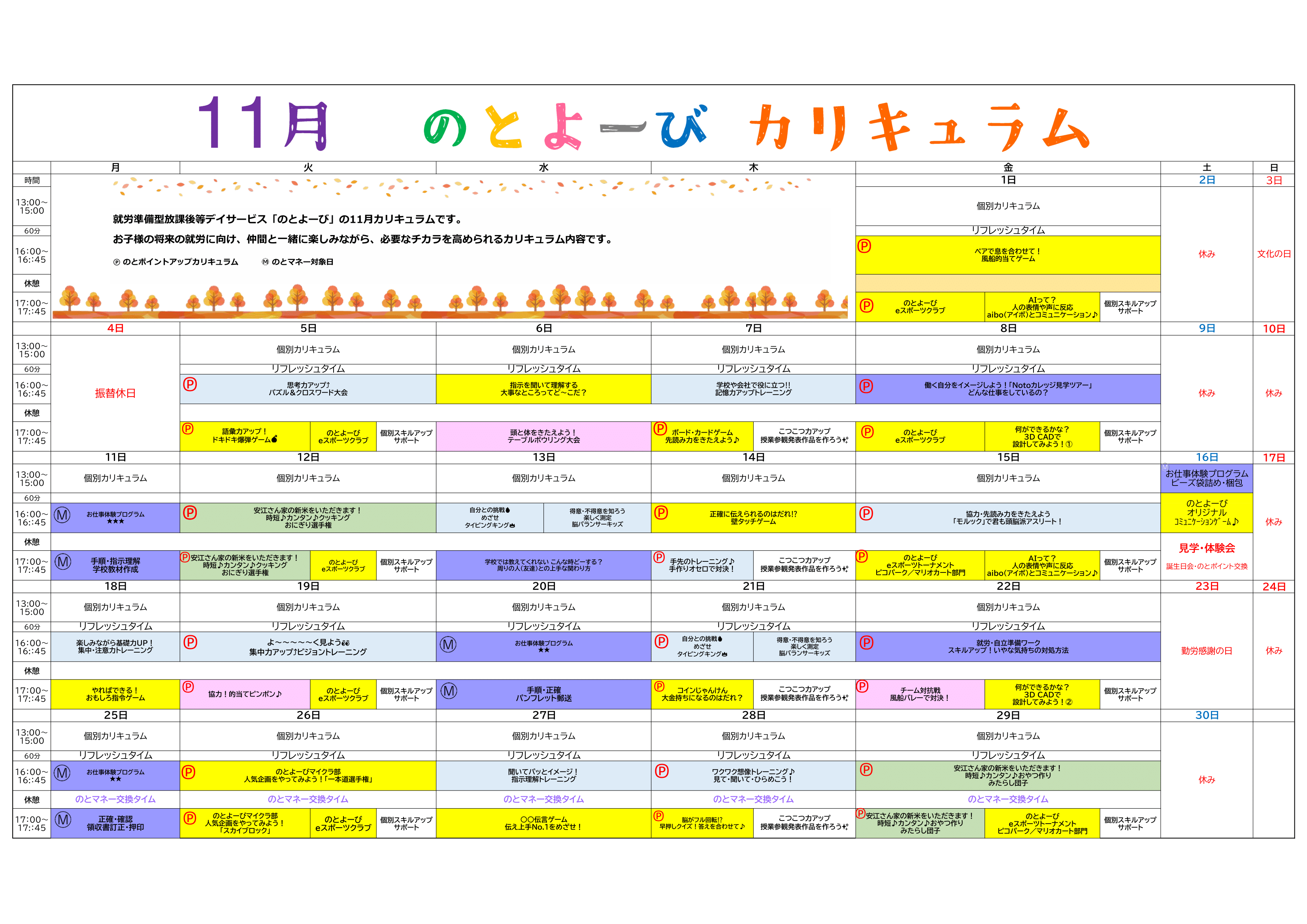
Task: Select the 3D CAD 設計してみよう！② cell
Action: [x=1042, y=695]
